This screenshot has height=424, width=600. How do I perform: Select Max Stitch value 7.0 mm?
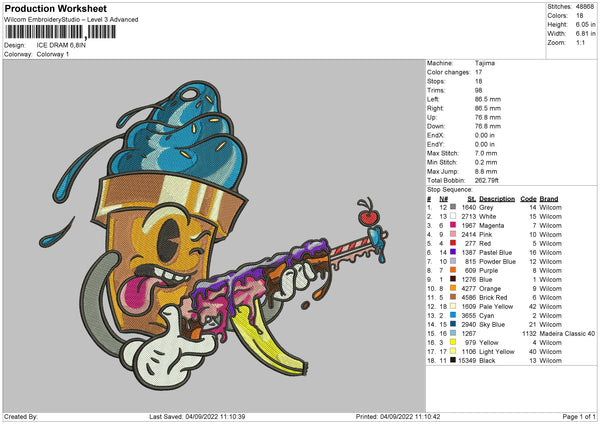(486, 153)
